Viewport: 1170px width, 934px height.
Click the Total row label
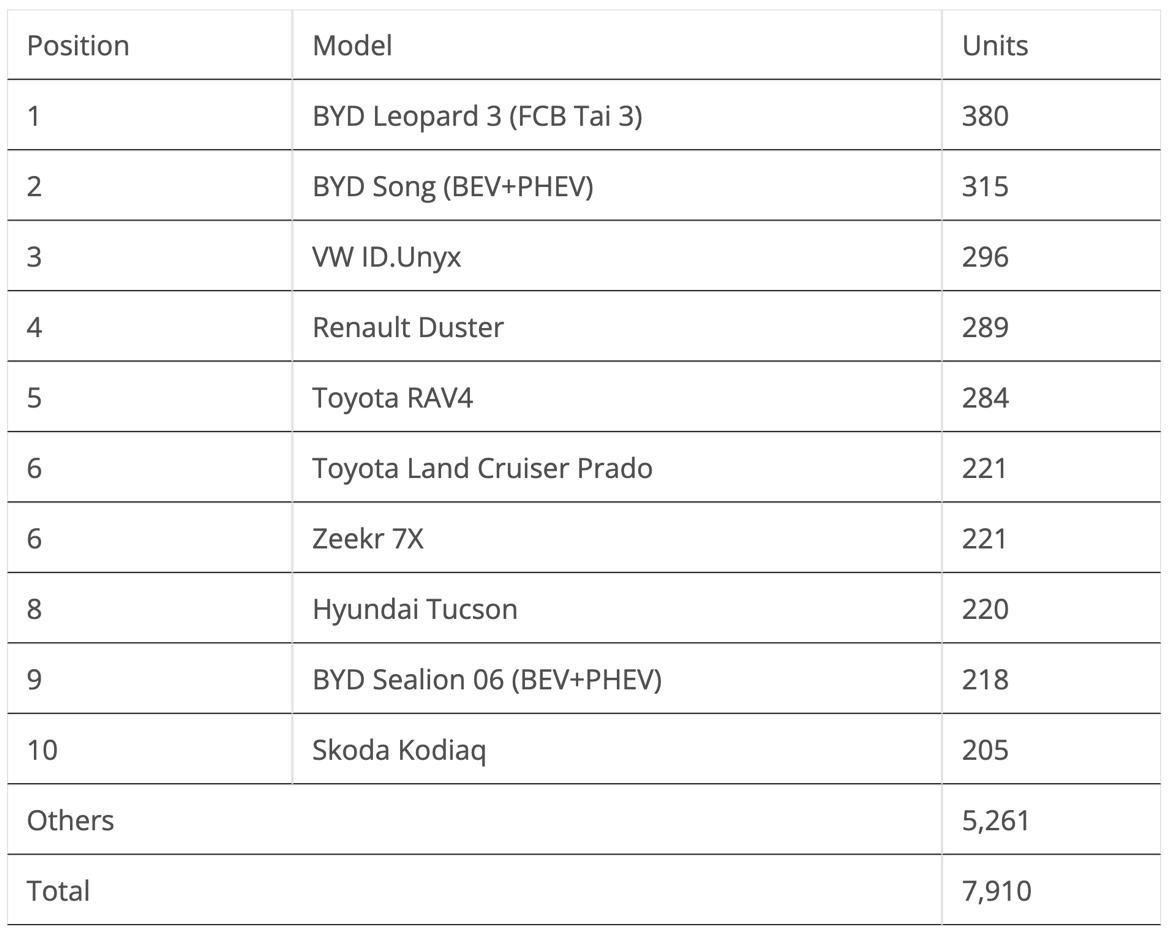pos(58,891)
